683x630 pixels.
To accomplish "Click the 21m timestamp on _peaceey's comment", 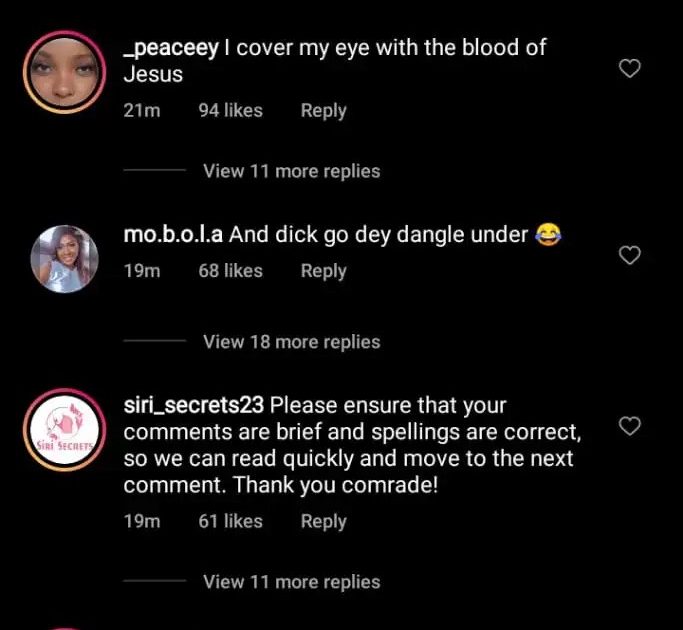I will (141, 111).
